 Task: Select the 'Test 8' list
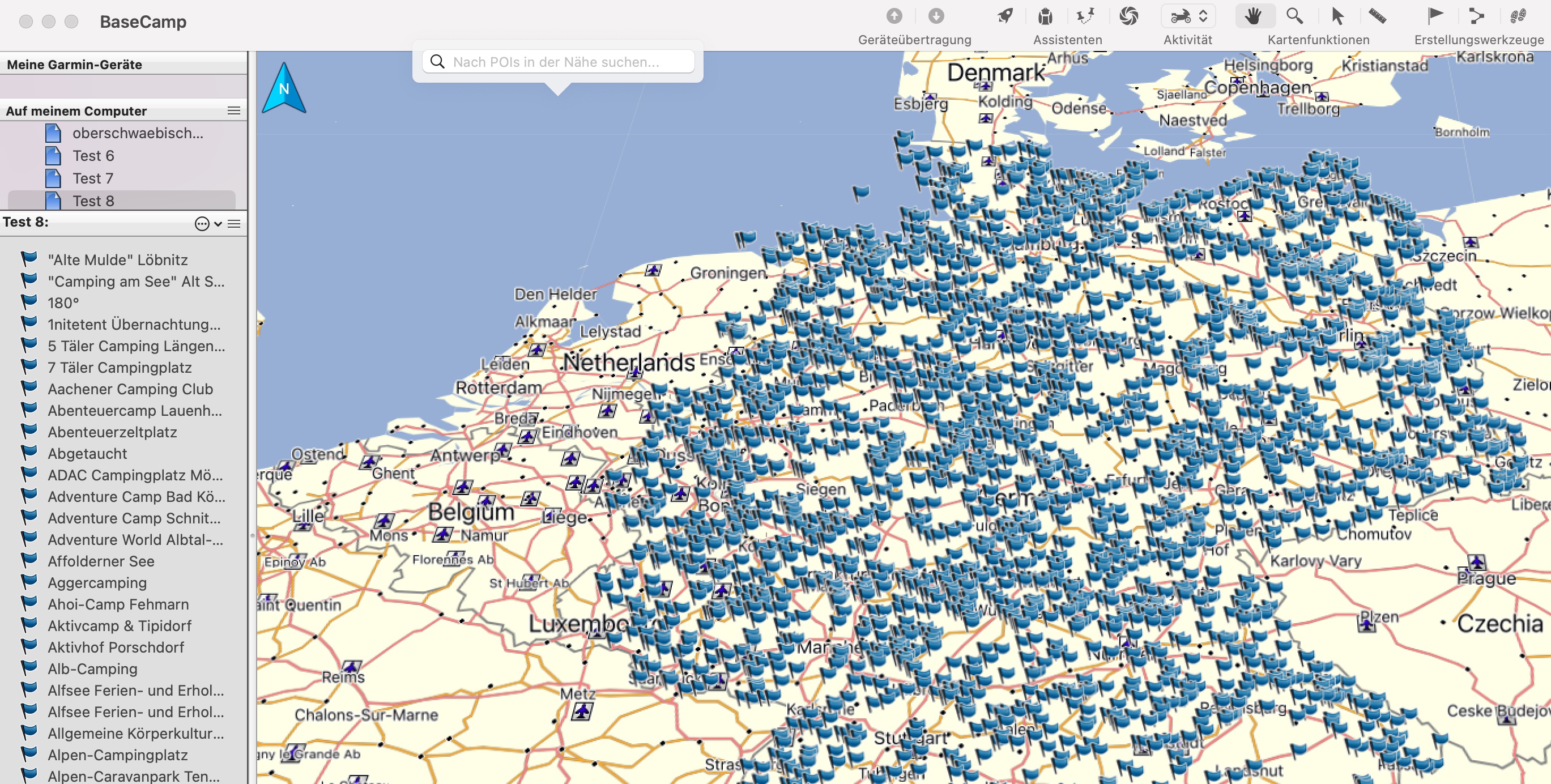coord(122,201)
